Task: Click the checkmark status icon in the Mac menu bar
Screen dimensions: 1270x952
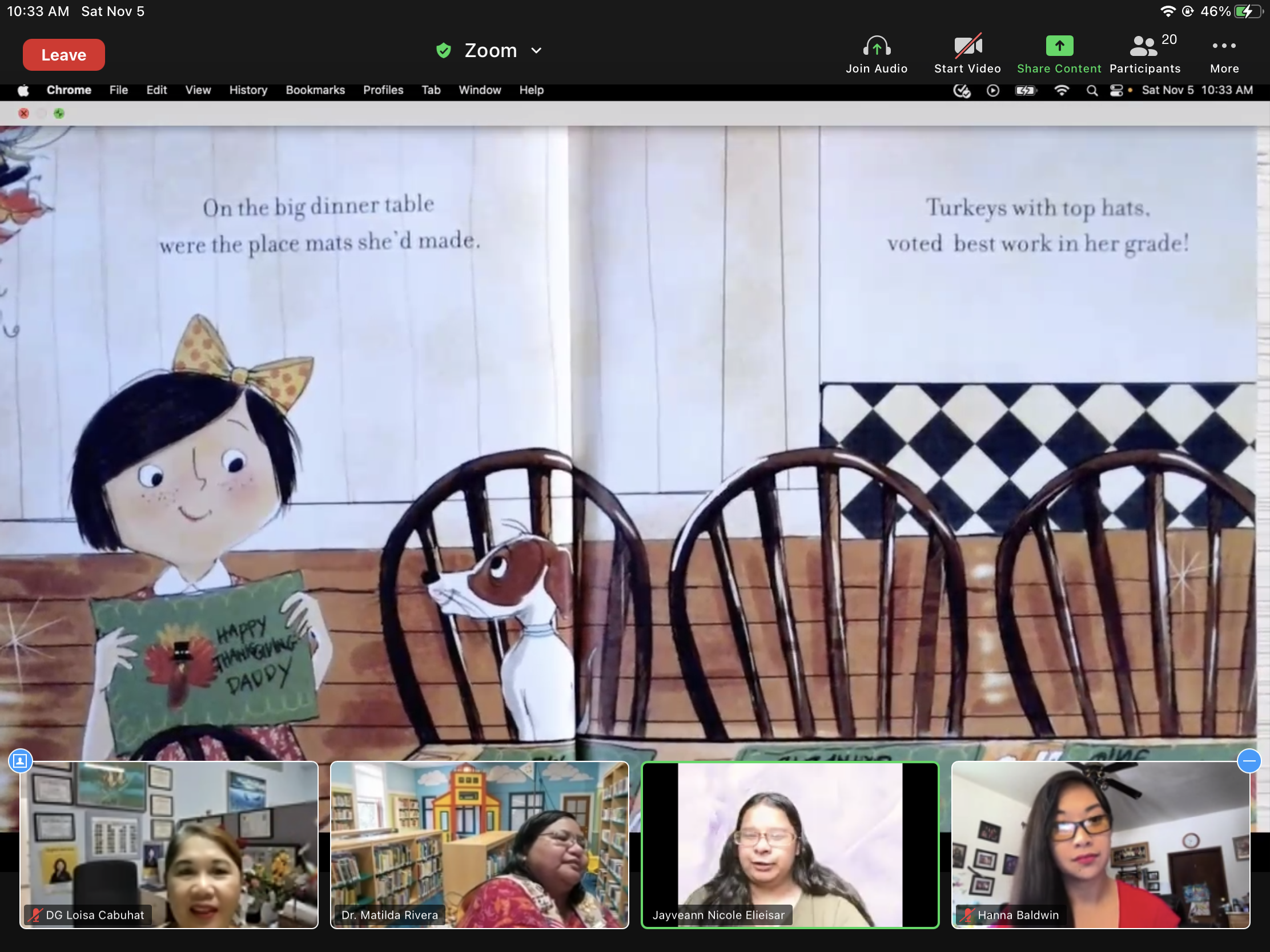Action: pyautogui.click(x=962, y=91)
